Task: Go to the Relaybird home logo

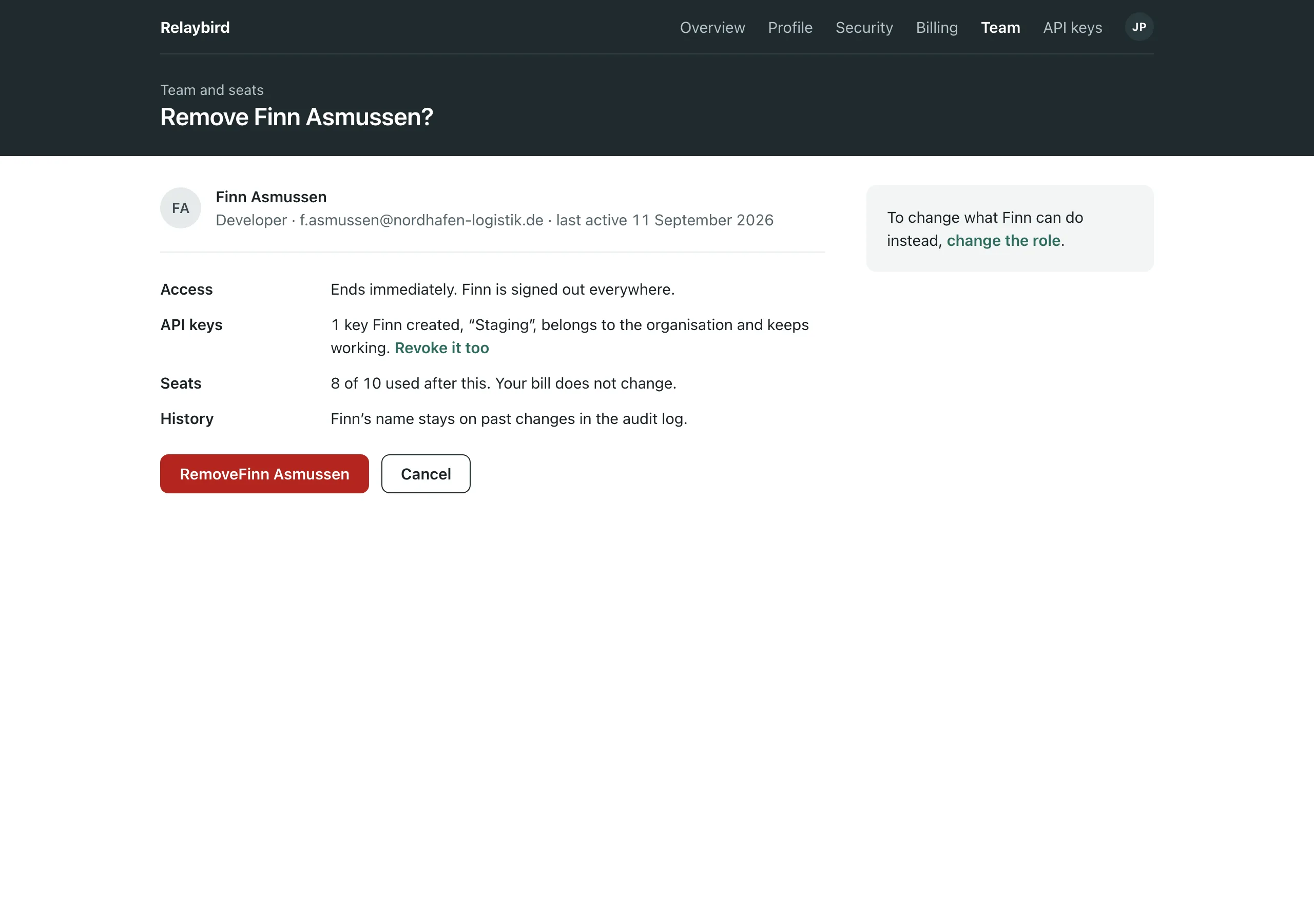Action: [x=195, y=28]
